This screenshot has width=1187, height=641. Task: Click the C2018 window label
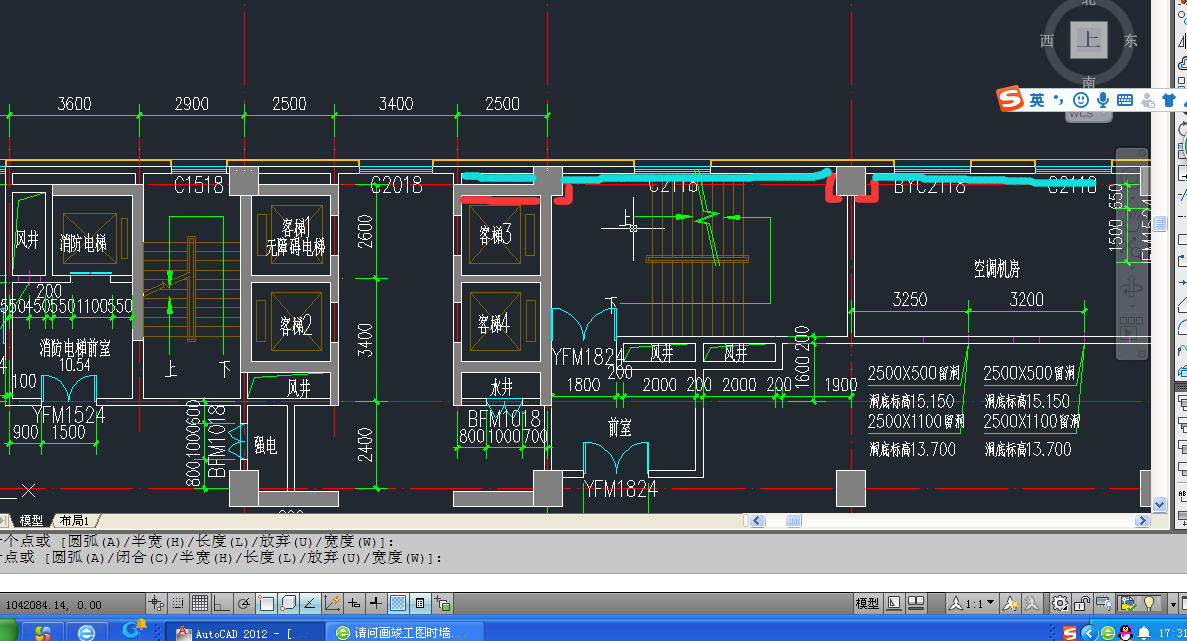[396, 185]
